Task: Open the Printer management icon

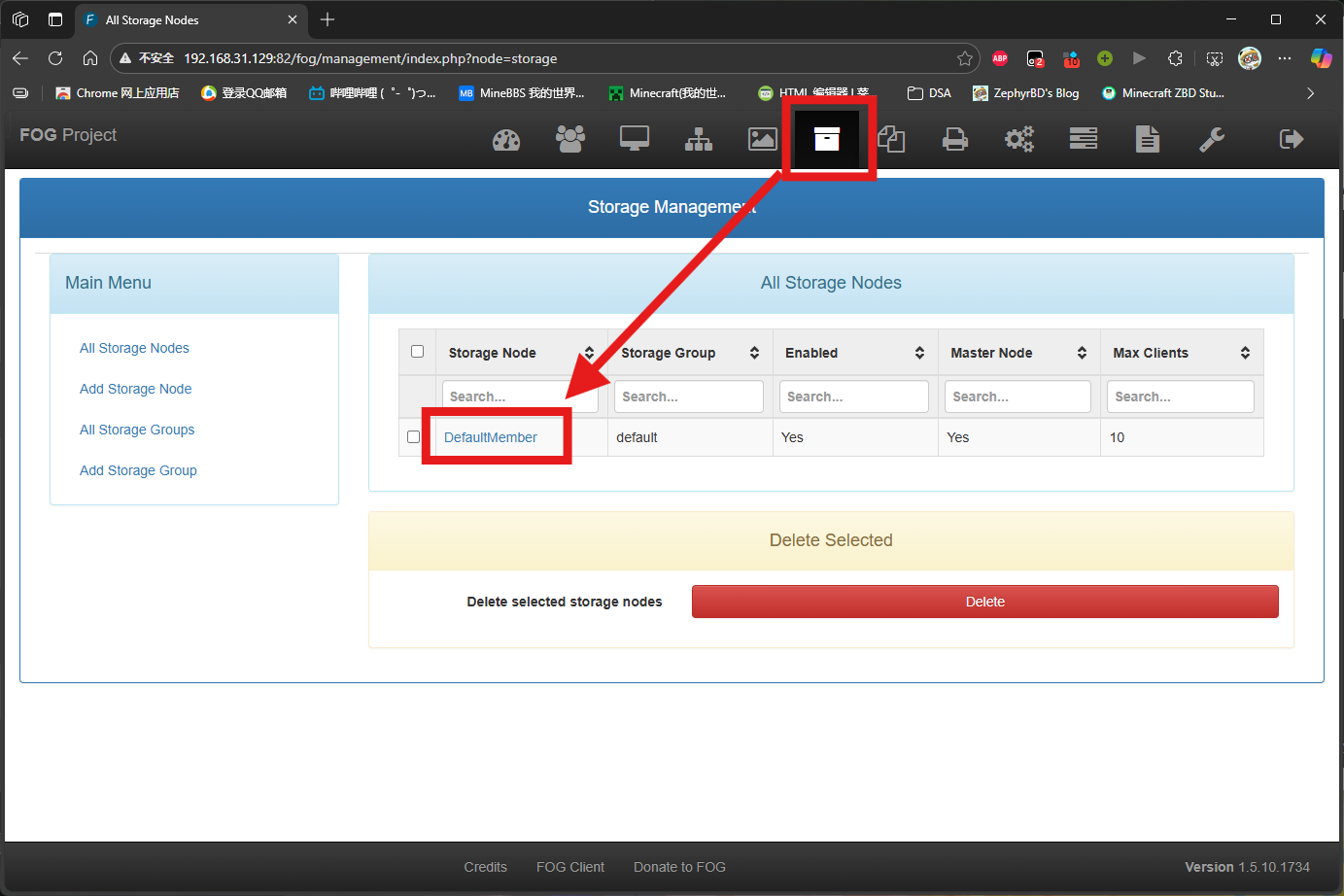Action: click(x=955, y=140)
